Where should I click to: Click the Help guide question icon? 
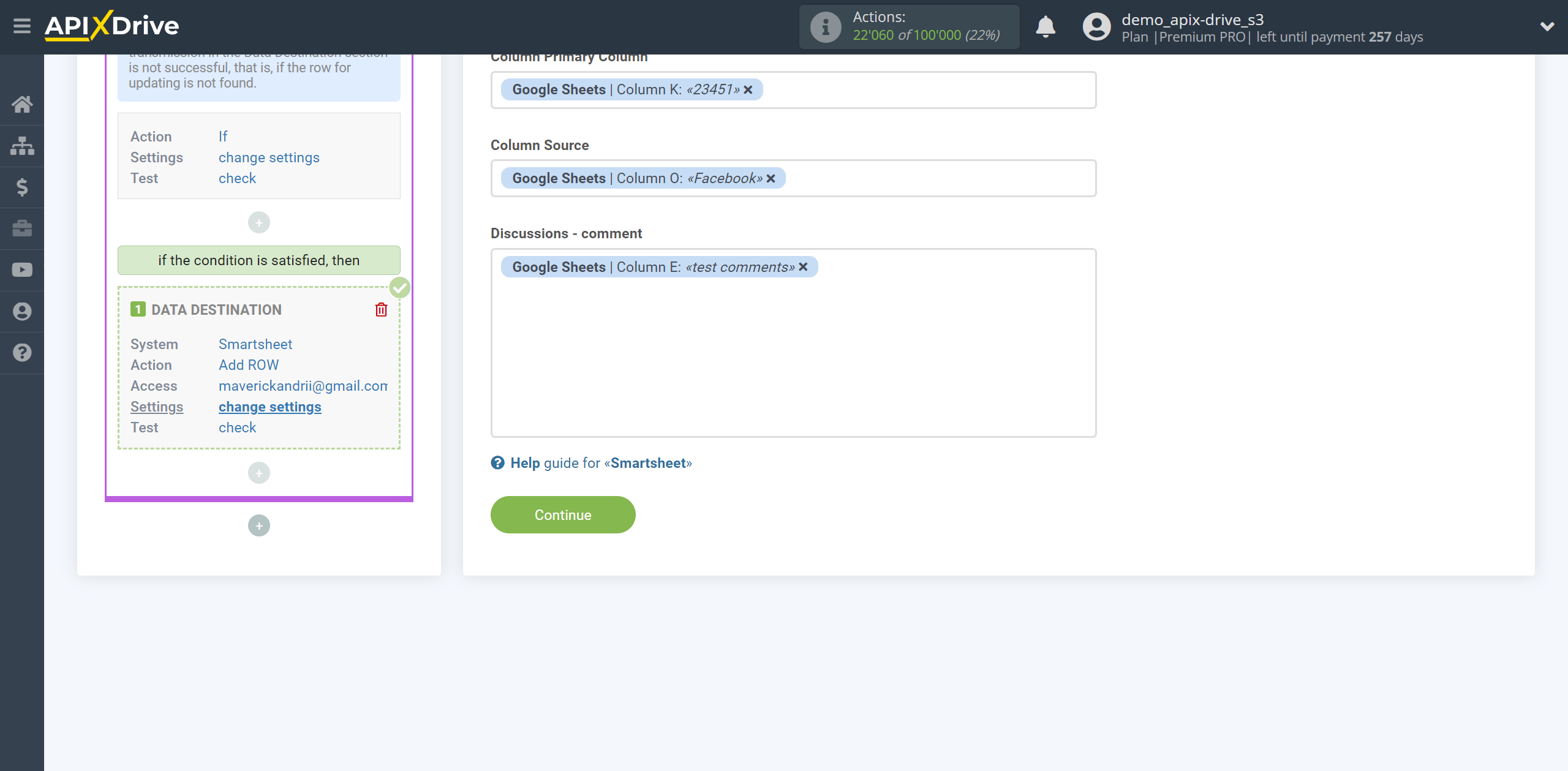[497, 463]
